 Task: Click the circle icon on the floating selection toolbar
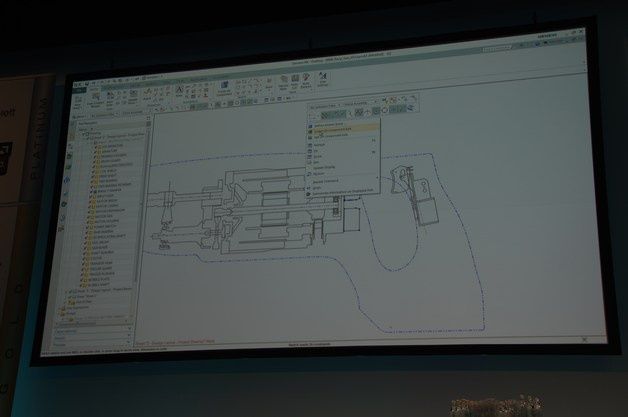(384, 110)
